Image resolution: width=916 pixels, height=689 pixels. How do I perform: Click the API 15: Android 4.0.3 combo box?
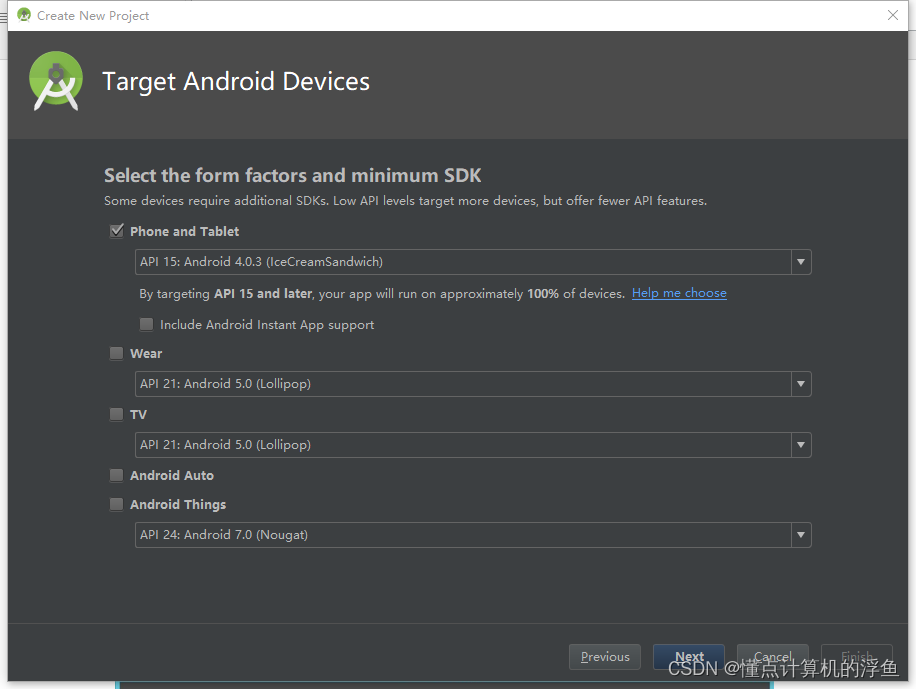tap(473, 262)
